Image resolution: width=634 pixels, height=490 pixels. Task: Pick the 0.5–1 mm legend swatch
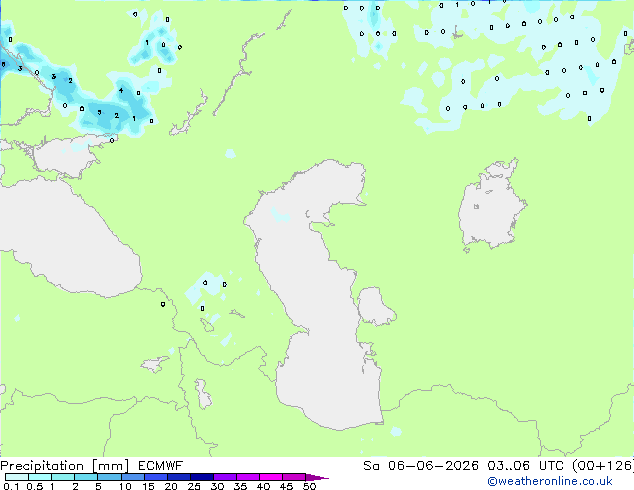coord(40,477)
